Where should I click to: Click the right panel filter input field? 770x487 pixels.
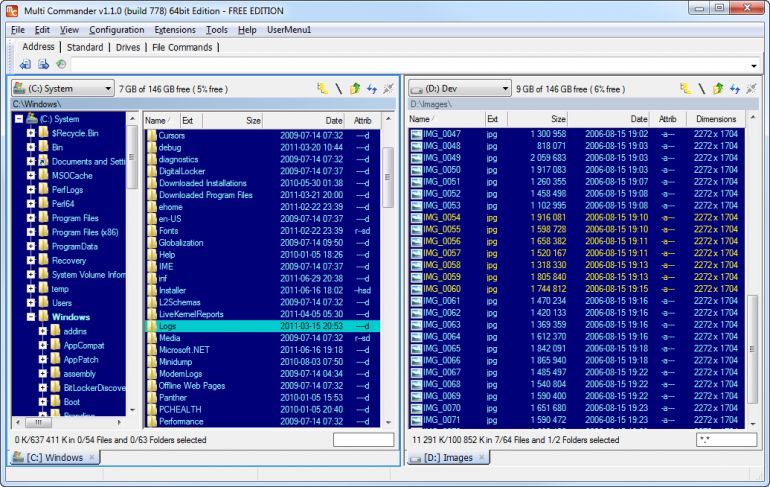pos(726,440)
